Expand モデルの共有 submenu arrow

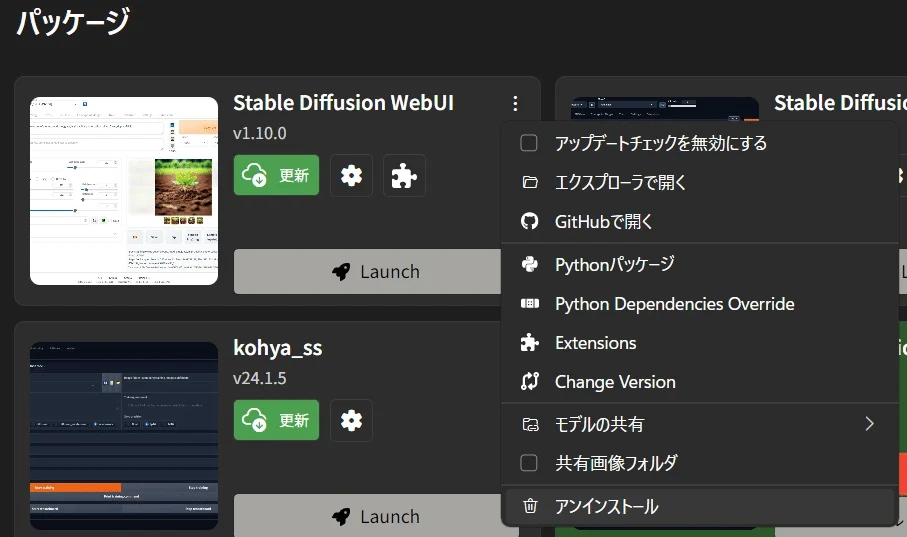[869, 424]
